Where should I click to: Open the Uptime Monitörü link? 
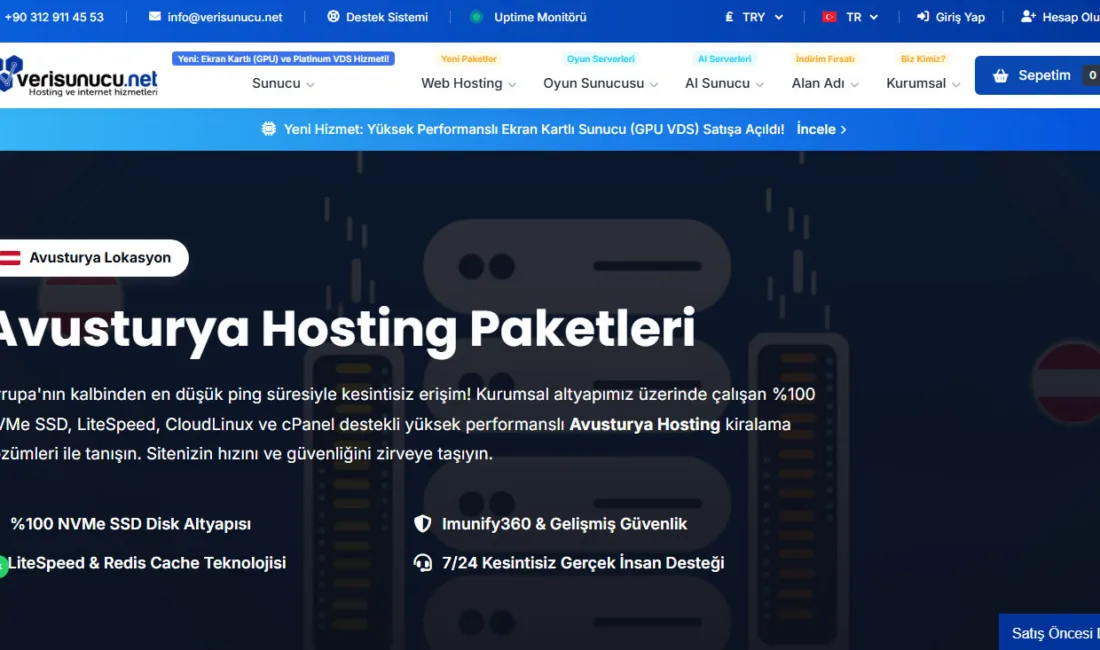click(x=540, y=17)
